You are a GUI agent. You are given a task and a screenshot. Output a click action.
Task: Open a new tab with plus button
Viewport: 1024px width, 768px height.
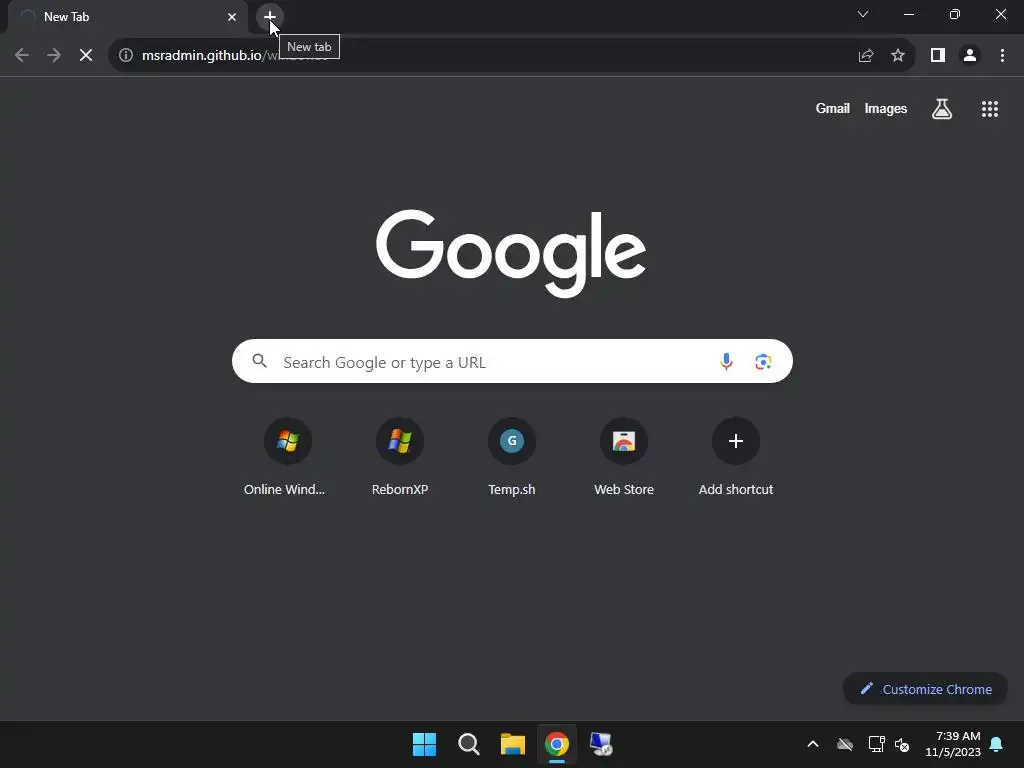click(270, 16)
